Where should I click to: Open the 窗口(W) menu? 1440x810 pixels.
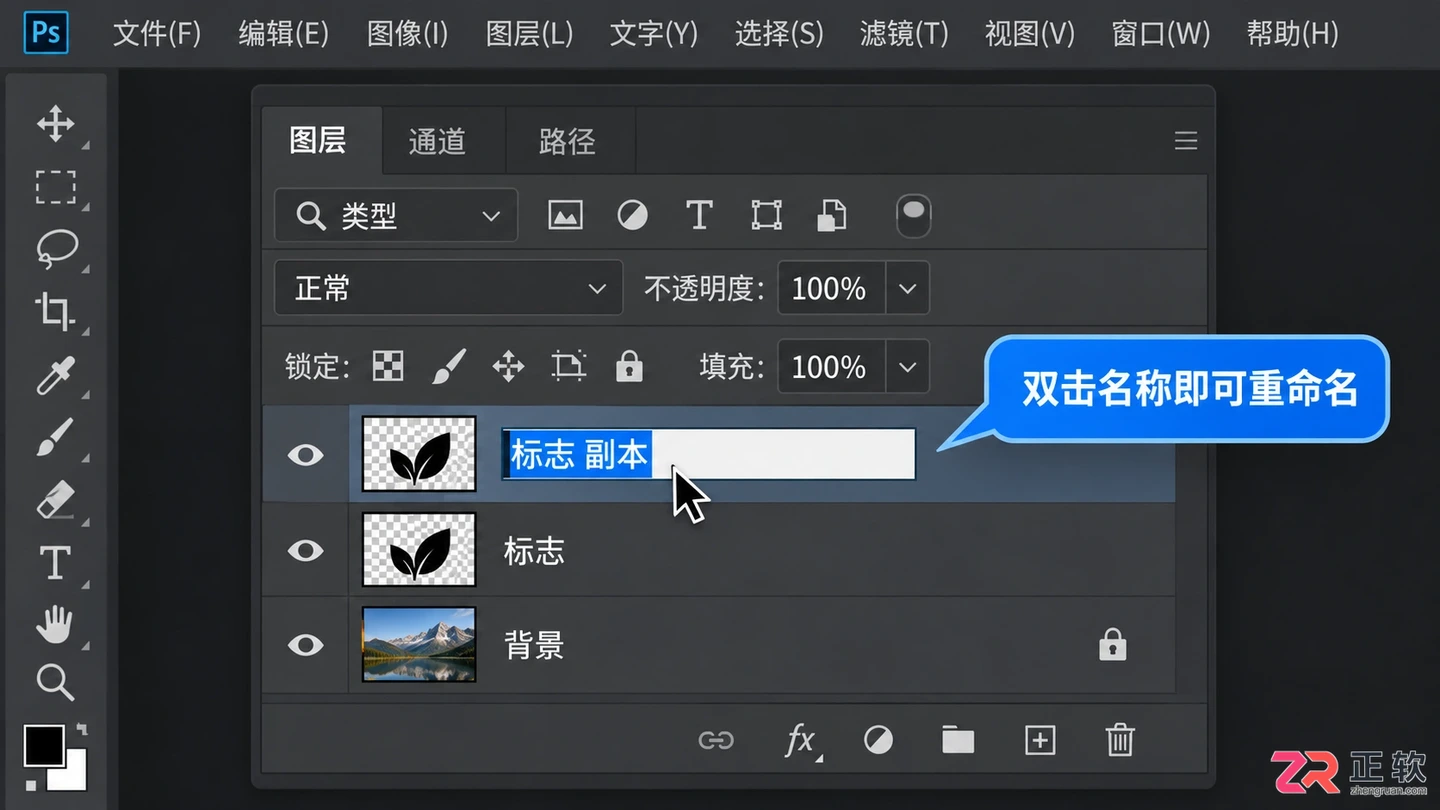(1161, 34)
